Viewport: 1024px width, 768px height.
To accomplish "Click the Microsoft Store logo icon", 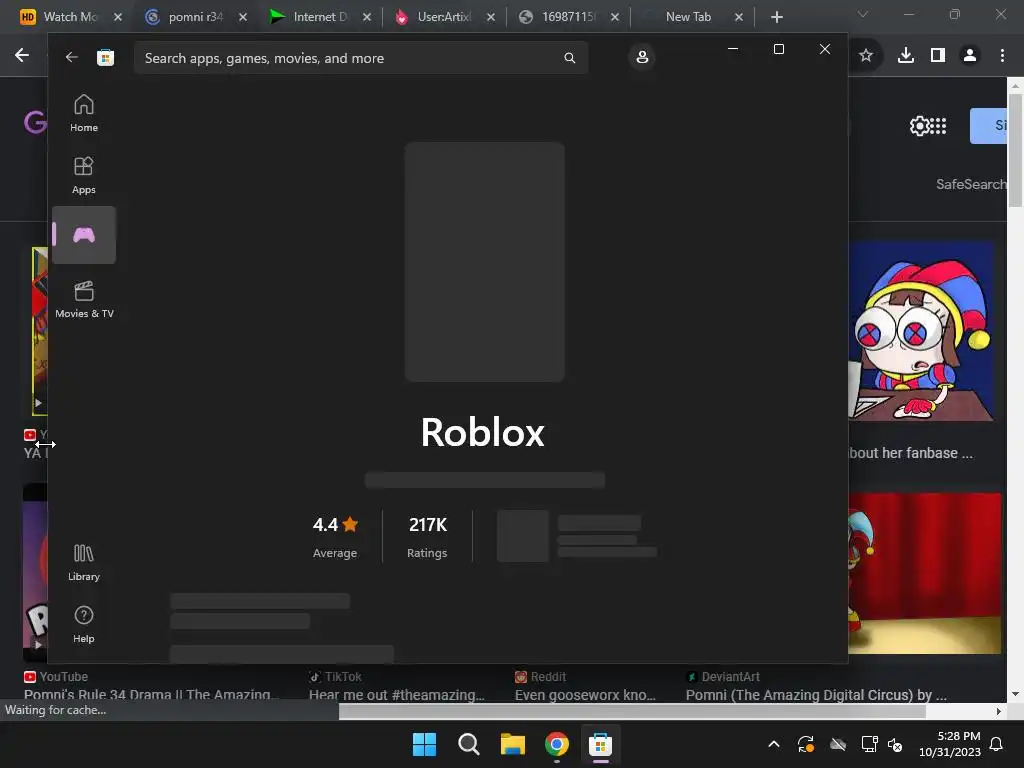I will pos(105,57).
